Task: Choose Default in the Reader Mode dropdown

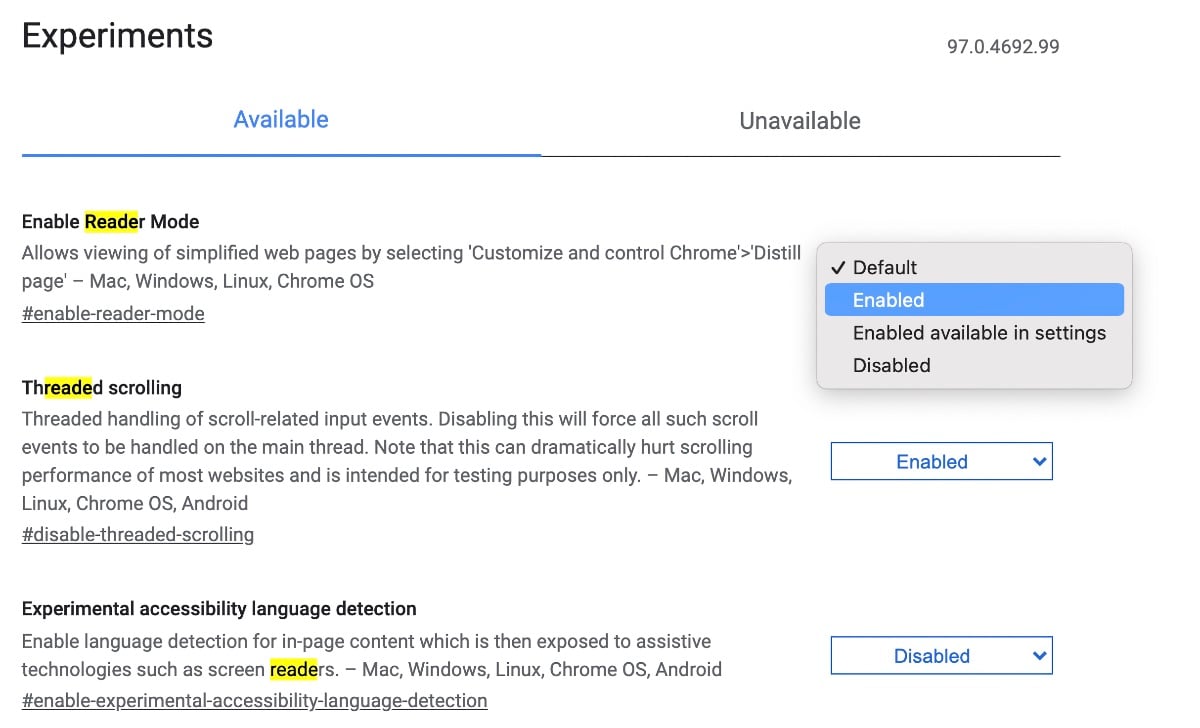Action: 974,267
